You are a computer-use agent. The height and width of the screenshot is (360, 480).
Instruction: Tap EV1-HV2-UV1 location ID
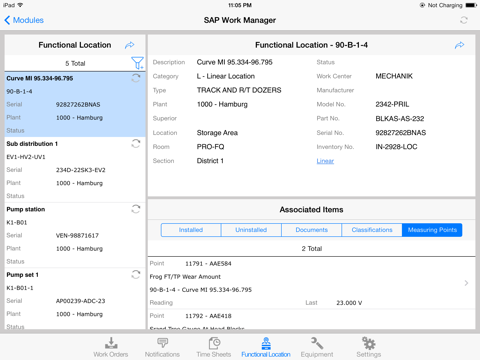pyautogui.click(x=26, y=157)
